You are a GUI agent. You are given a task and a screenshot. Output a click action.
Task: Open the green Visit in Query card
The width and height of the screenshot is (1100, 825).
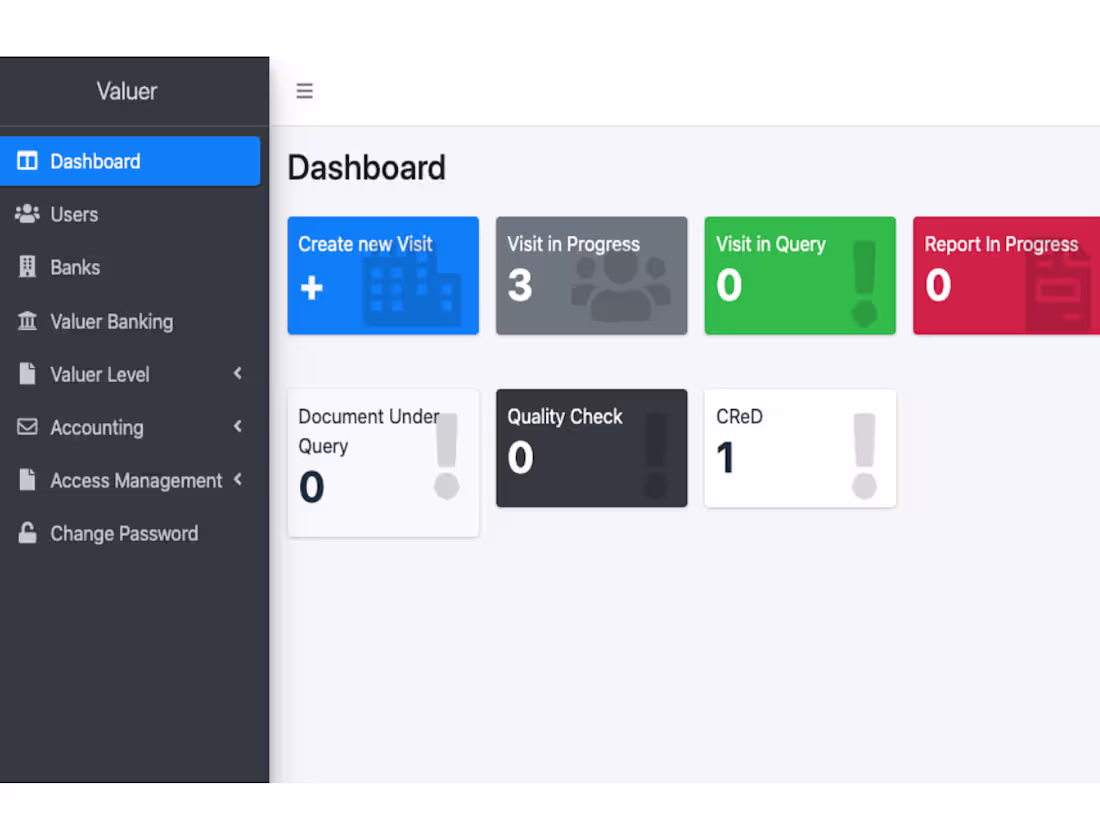(800, 275)
